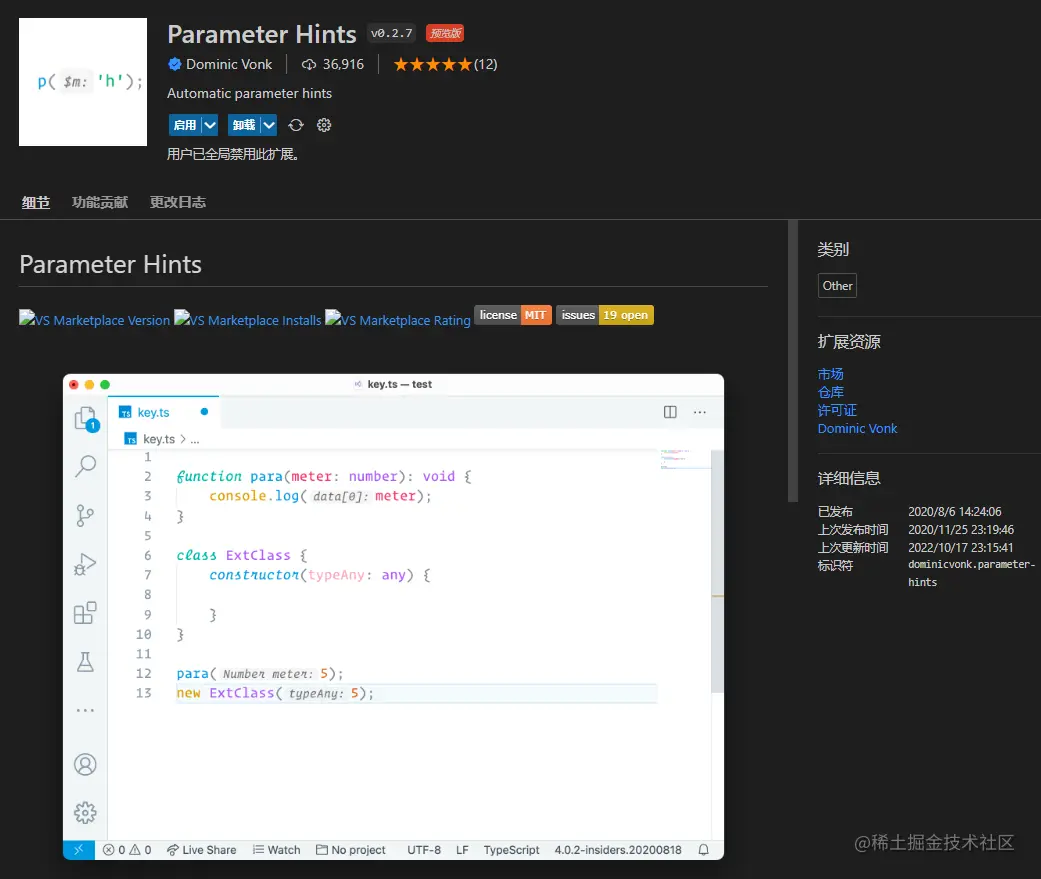Click the details pane vertical scrollbar
The image size is (1041, 879).
coord(793,361)
